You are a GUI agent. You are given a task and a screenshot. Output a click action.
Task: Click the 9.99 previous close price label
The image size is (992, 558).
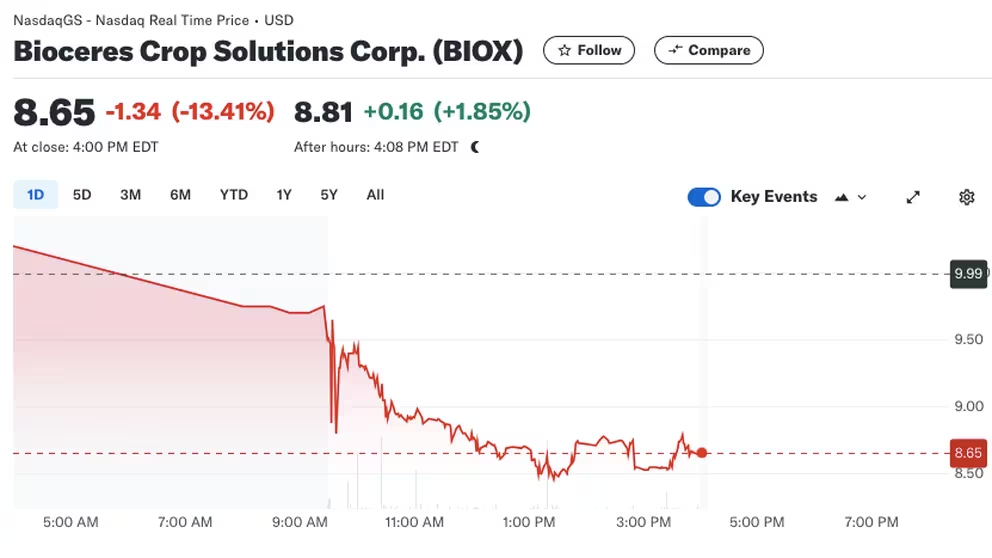969,273
